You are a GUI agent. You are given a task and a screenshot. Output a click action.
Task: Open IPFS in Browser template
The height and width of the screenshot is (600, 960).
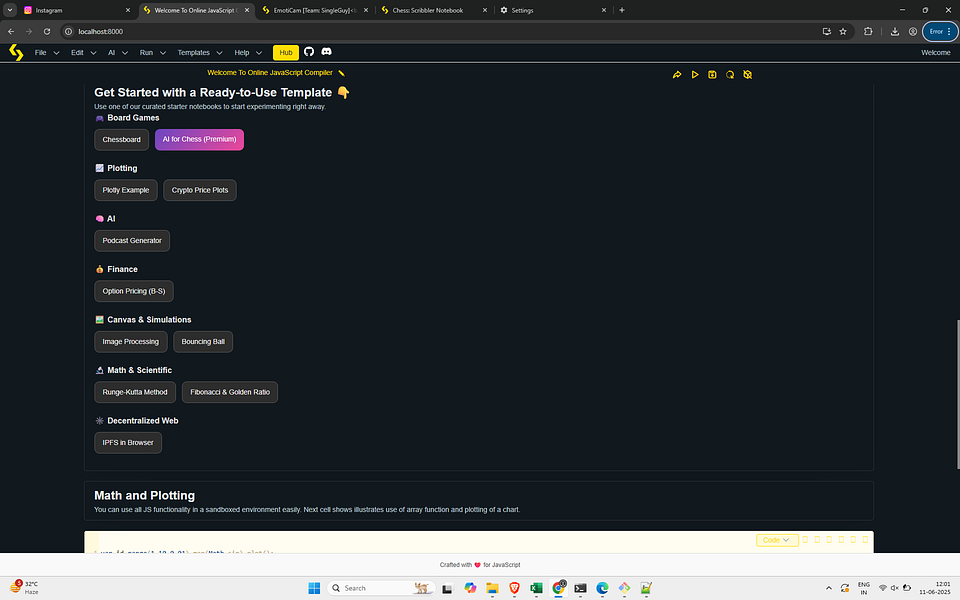click(128, 443)
